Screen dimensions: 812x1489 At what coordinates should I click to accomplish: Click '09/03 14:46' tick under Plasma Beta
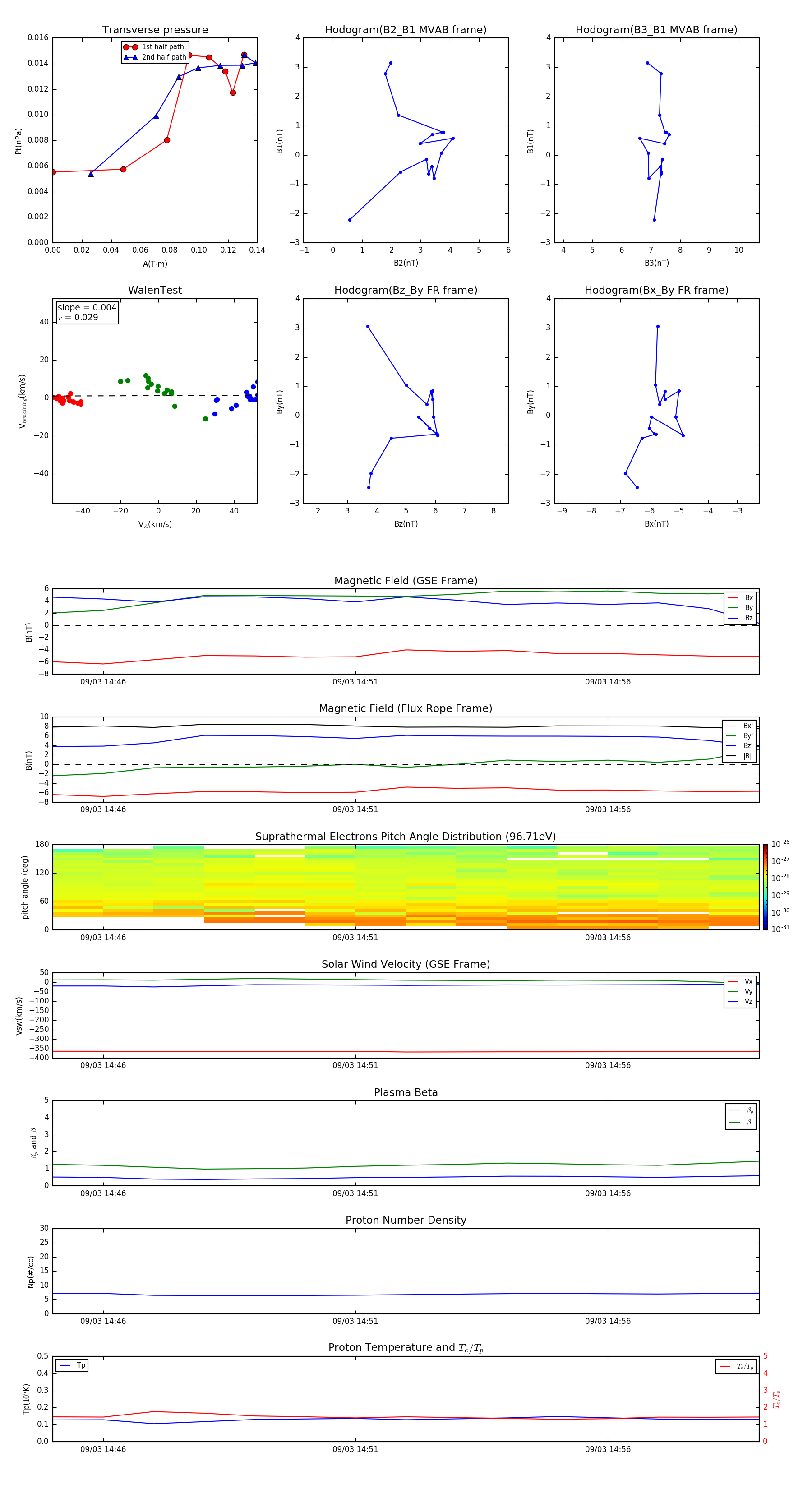pos(103,1193)
